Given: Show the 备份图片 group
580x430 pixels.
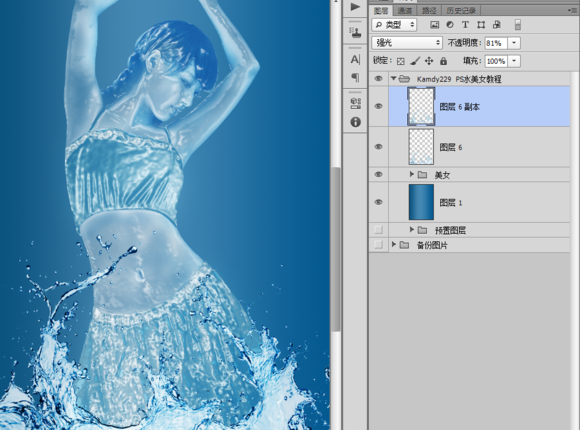Looking at the screenshot, I should coord(378,245).
